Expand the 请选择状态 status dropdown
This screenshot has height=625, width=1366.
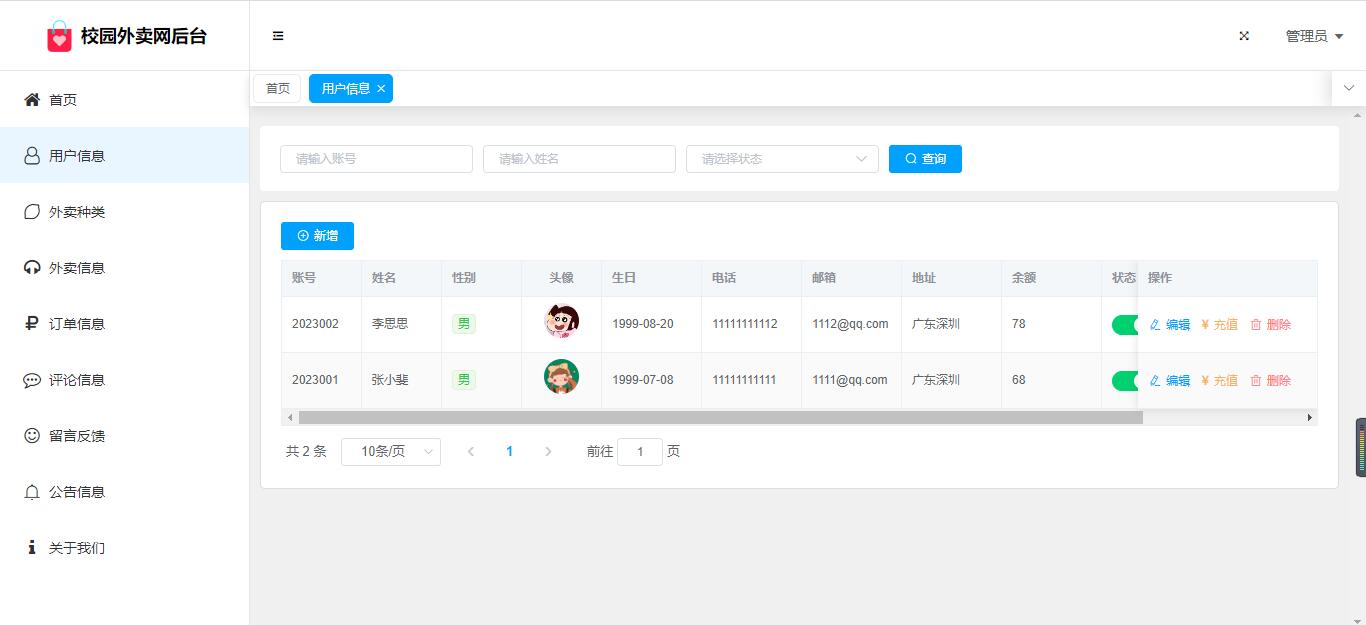pyautogui.click(x=781, y=159)
